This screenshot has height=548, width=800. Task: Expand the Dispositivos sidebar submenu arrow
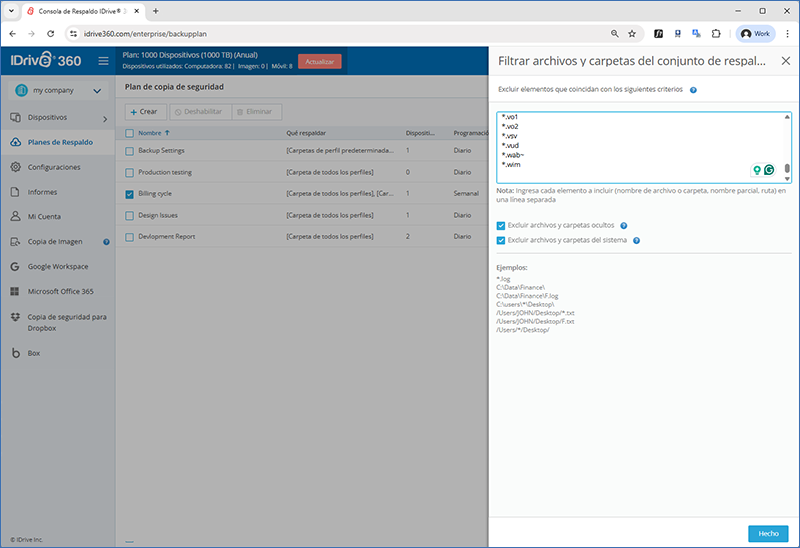105,119
